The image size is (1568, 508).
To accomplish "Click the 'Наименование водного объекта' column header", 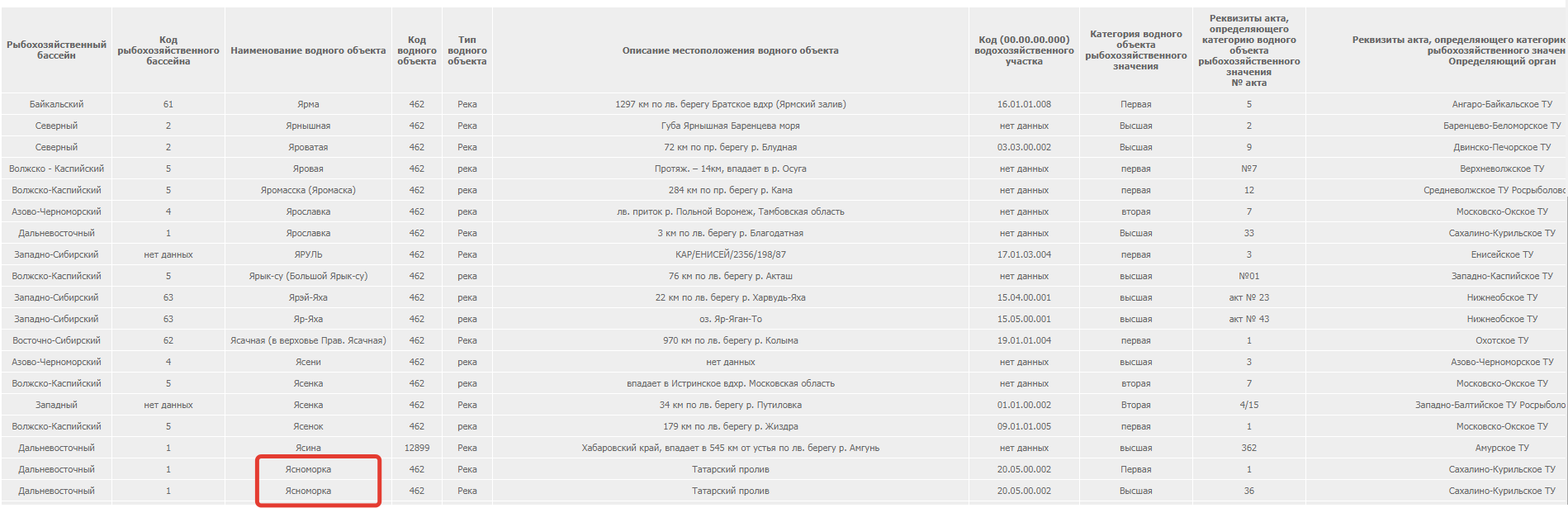I will [x=308, y=50].
